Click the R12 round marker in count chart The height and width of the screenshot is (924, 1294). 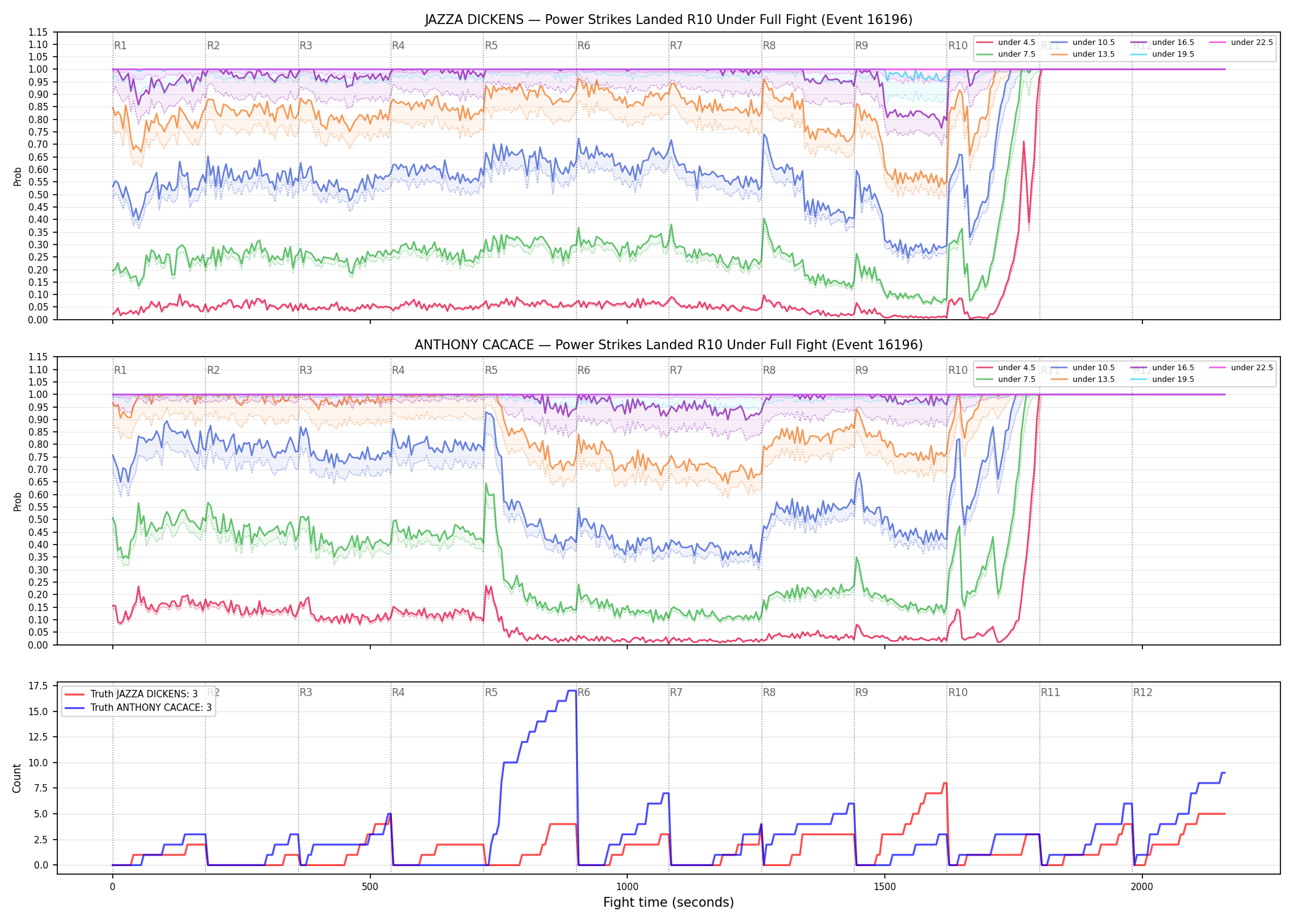pos(1142,692)
